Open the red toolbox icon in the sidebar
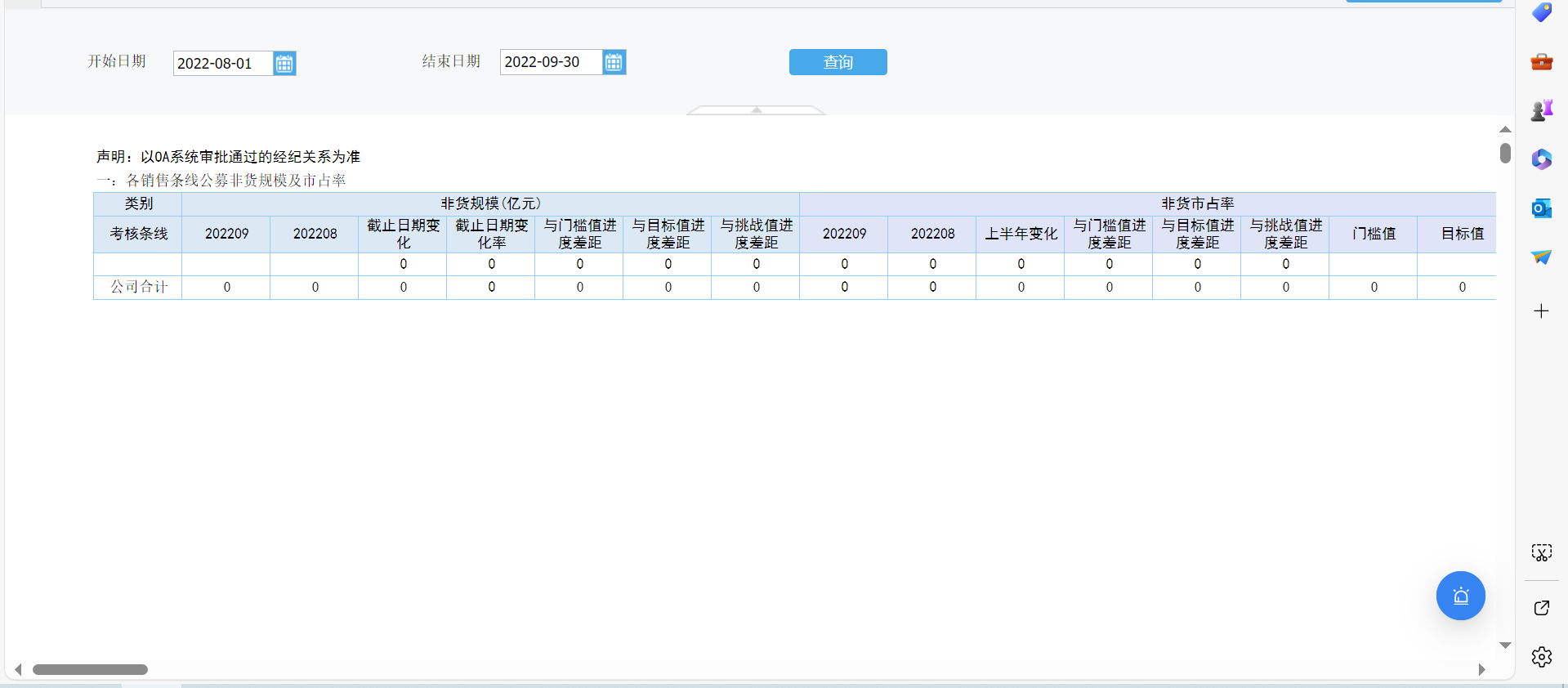 1542,61
